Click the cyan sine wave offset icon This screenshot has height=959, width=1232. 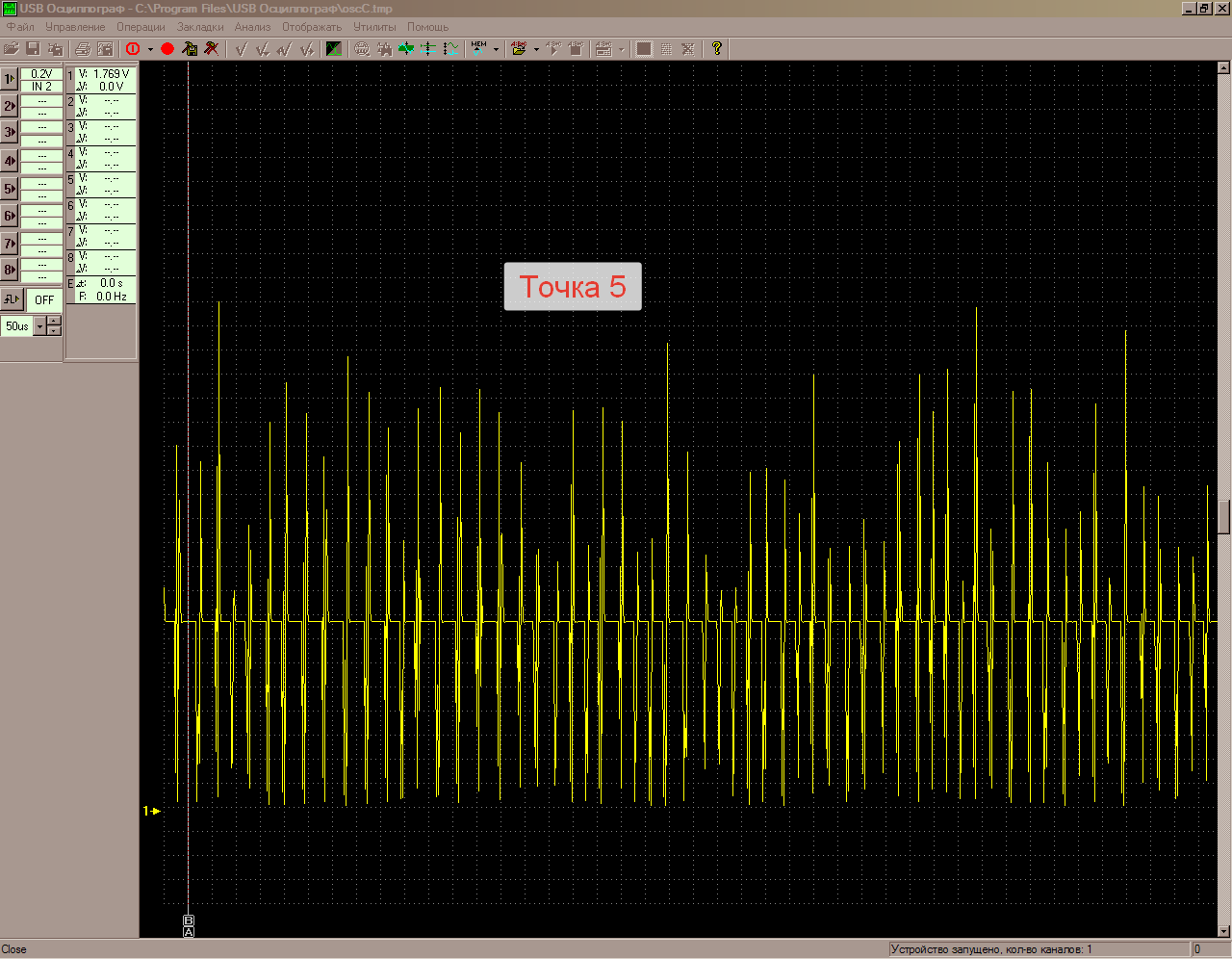click(x=451, y=48)
